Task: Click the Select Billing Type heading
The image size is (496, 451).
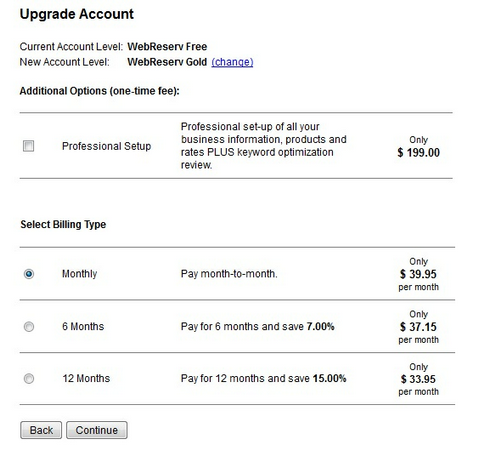Action: pos(63,224)
